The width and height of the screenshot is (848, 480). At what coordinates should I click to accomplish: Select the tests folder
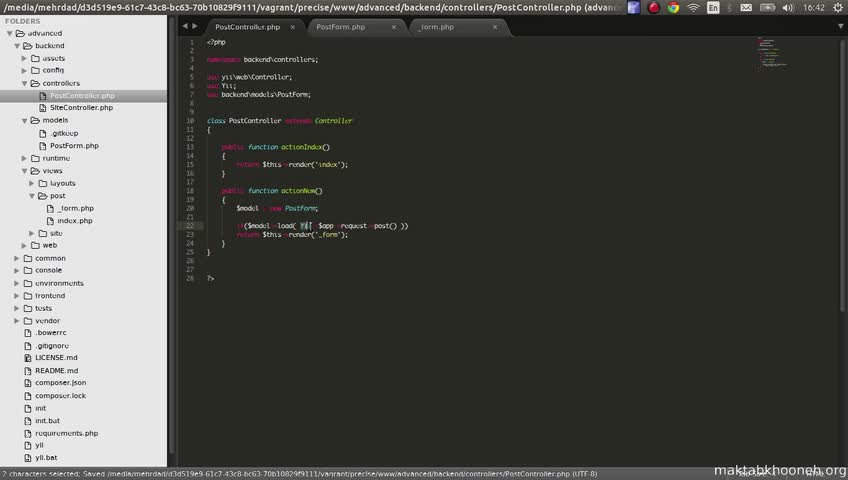pyautogui.click(x=43, y=308)
